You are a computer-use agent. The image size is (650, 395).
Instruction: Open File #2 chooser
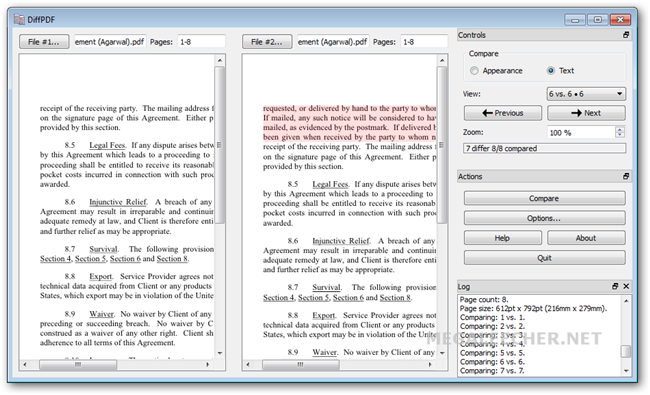coord(267,42)
